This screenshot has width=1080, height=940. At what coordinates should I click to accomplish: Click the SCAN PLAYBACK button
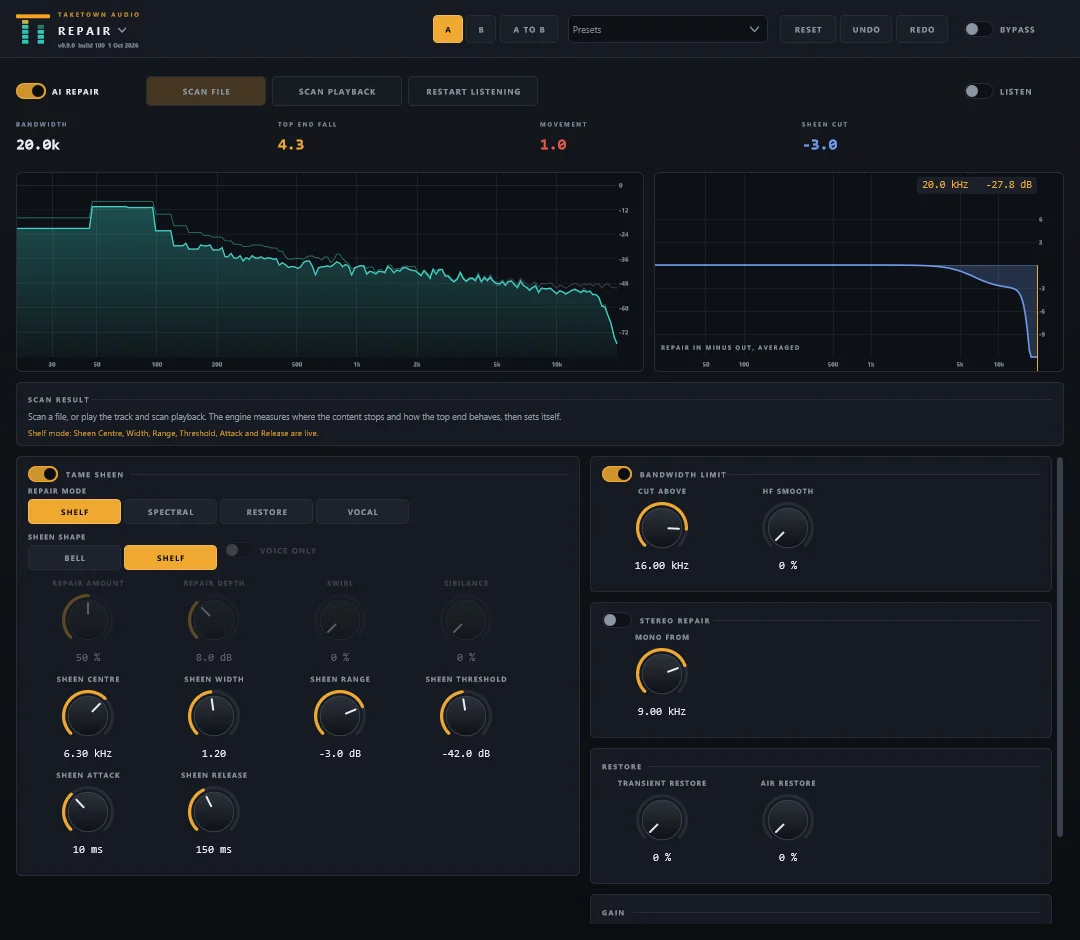337,92
